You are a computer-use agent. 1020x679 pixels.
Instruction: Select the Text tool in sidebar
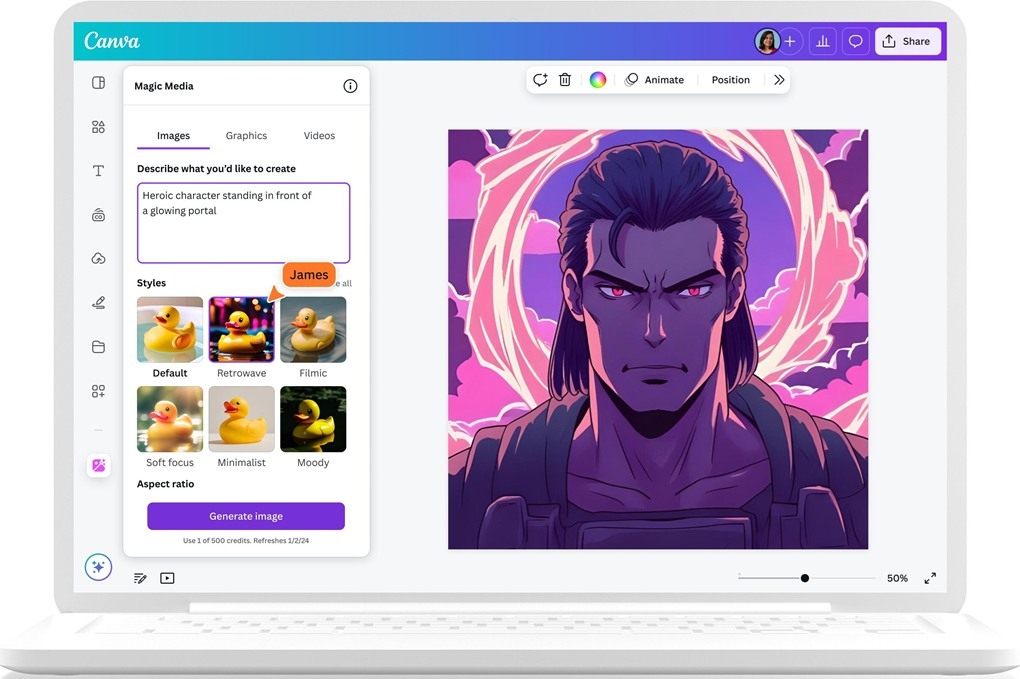pos(98,171)
